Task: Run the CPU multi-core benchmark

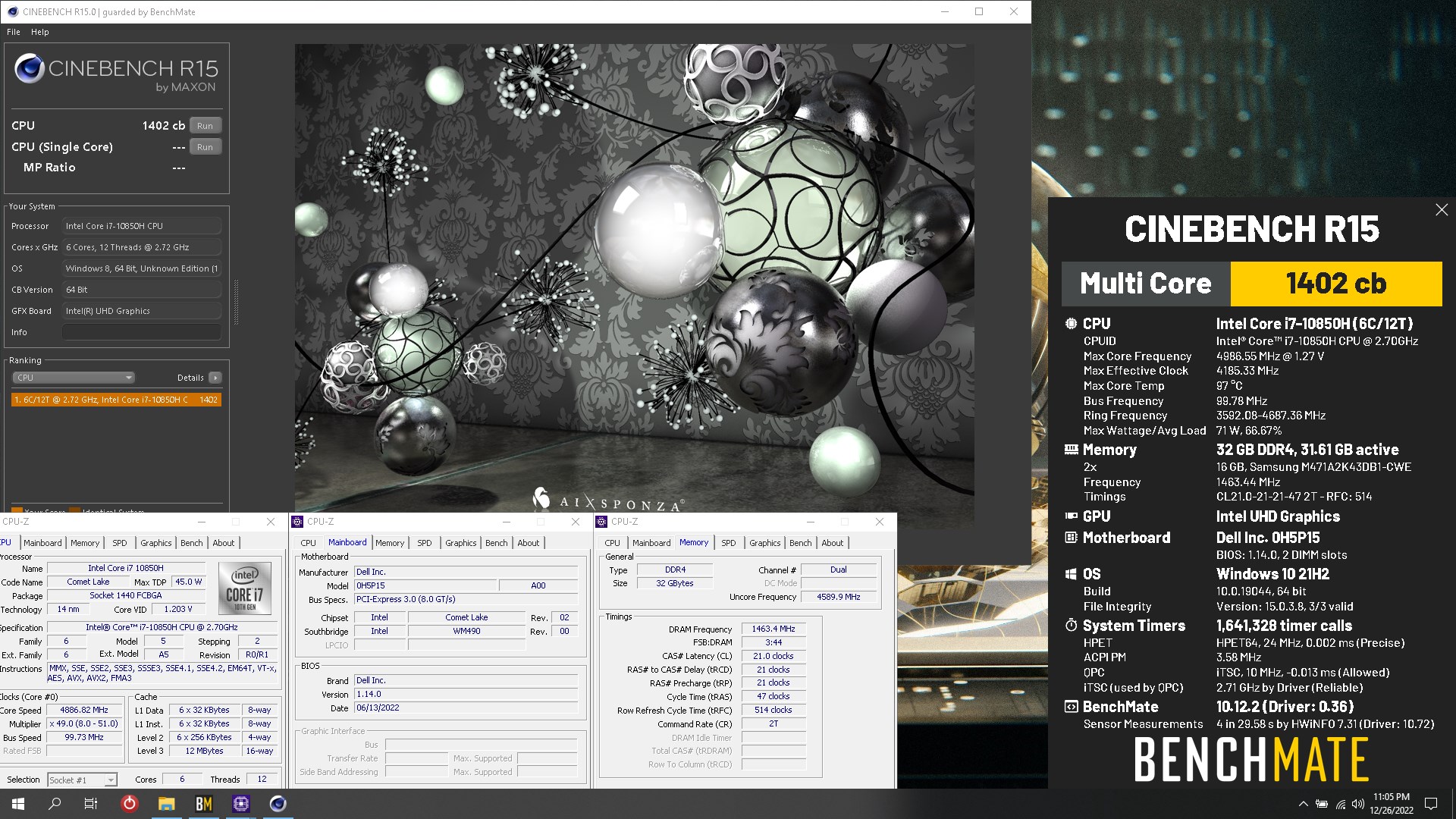Action: 205,126
